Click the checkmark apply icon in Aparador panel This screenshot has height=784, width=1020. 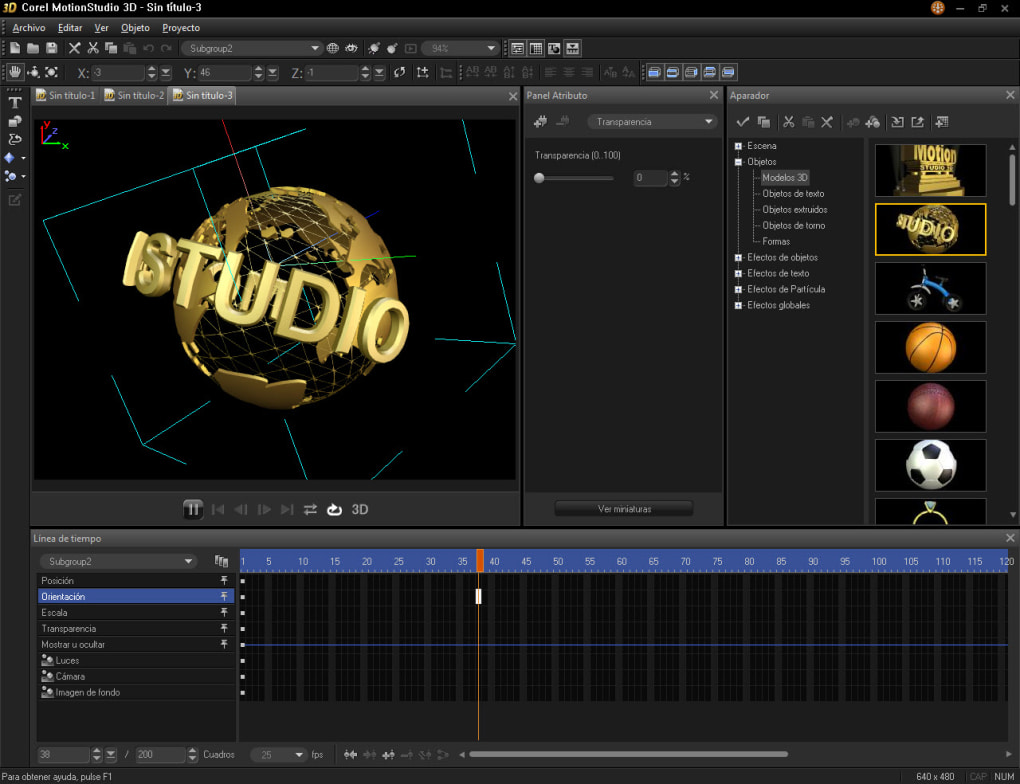[x=742, y=121]
